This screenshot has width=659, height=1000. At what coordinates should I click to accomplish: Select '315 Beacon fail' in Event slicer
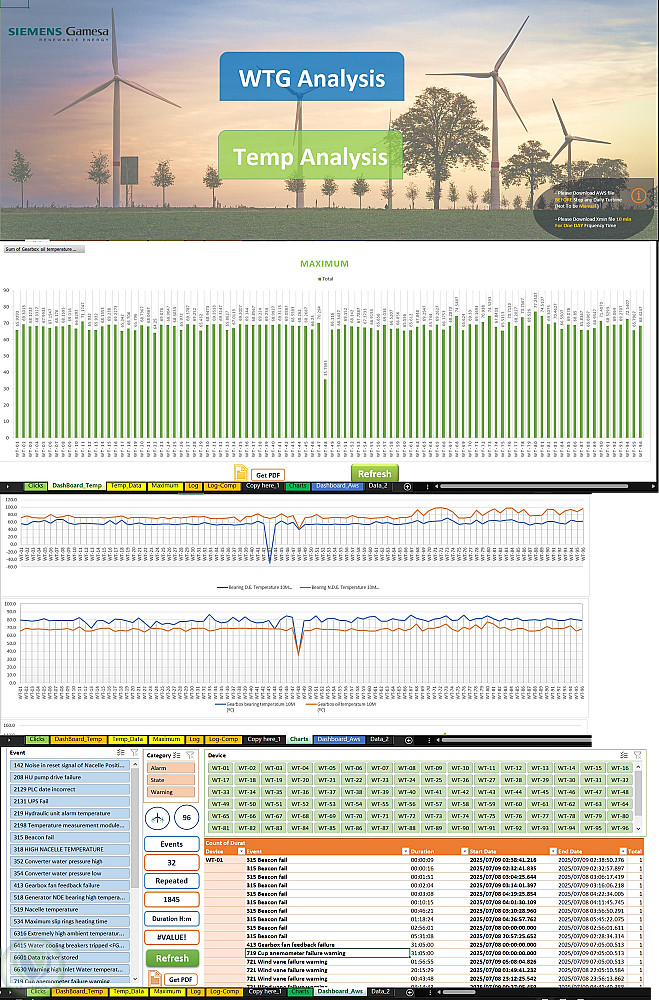tap(70, 837)
